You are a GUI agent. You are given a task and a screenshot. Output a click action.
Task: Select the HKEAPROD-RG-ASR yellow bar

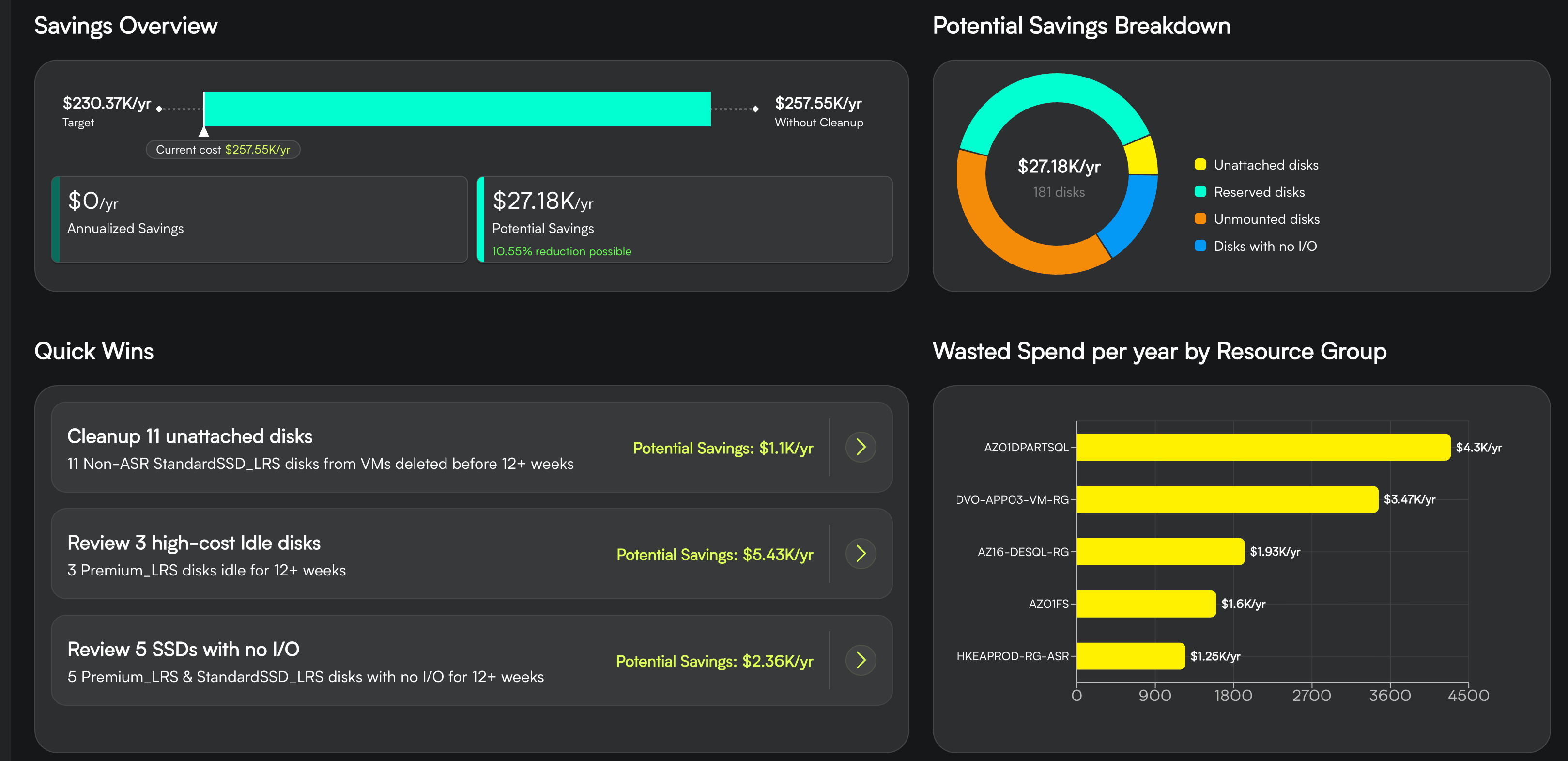(x=1130, y=656)
